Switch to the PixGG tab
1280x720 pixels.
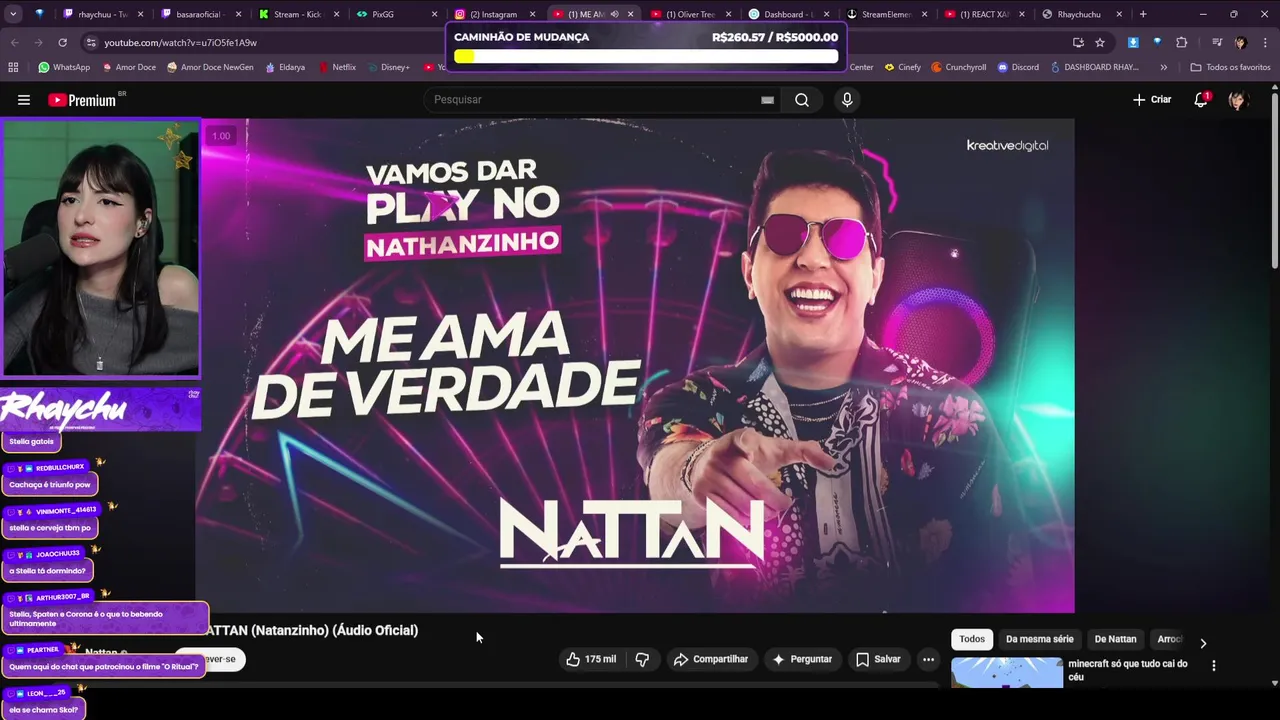tap(395, 14)
